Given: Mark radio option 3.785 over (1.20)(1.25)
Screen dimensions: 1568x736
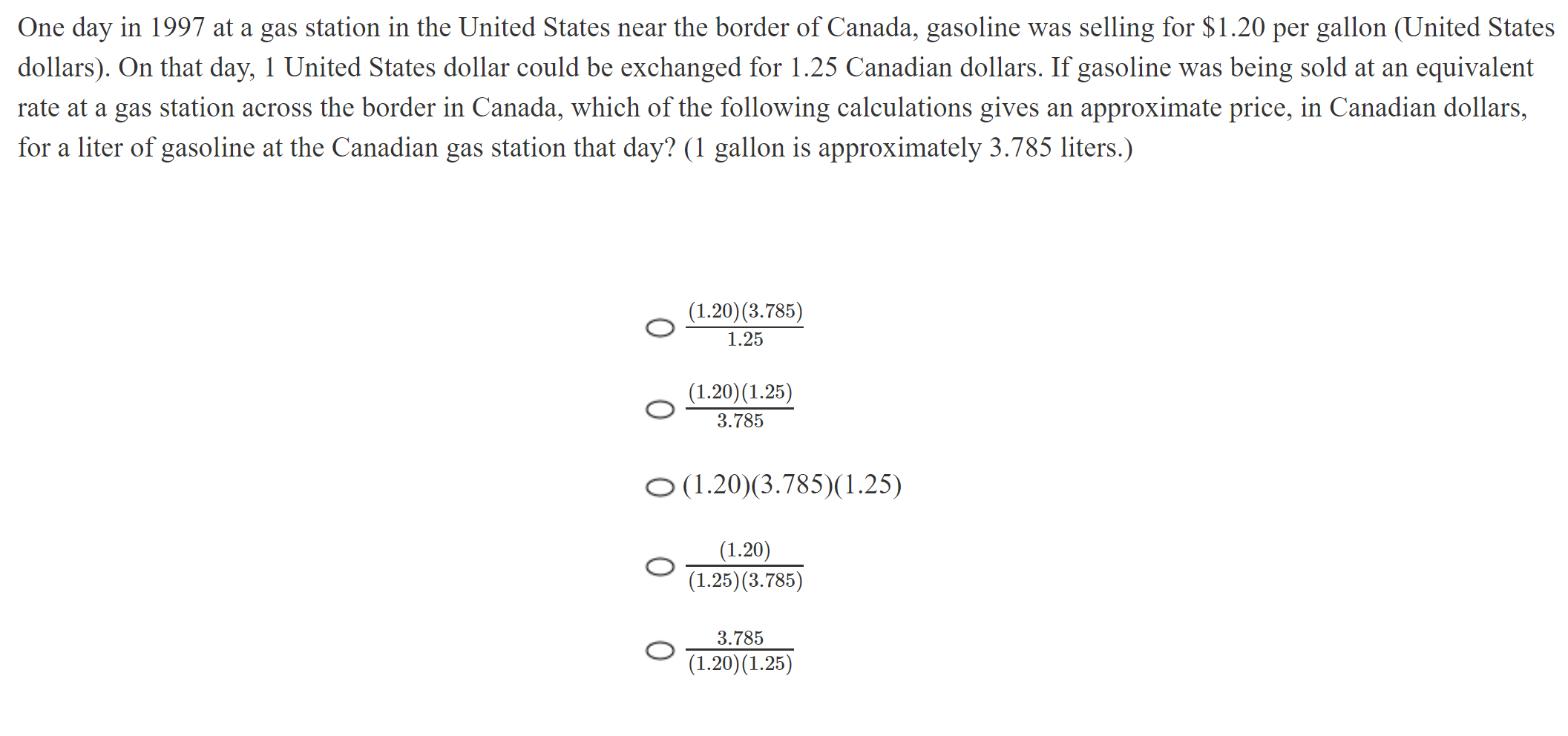Looking at the screenshot, I should coord(660,651).
